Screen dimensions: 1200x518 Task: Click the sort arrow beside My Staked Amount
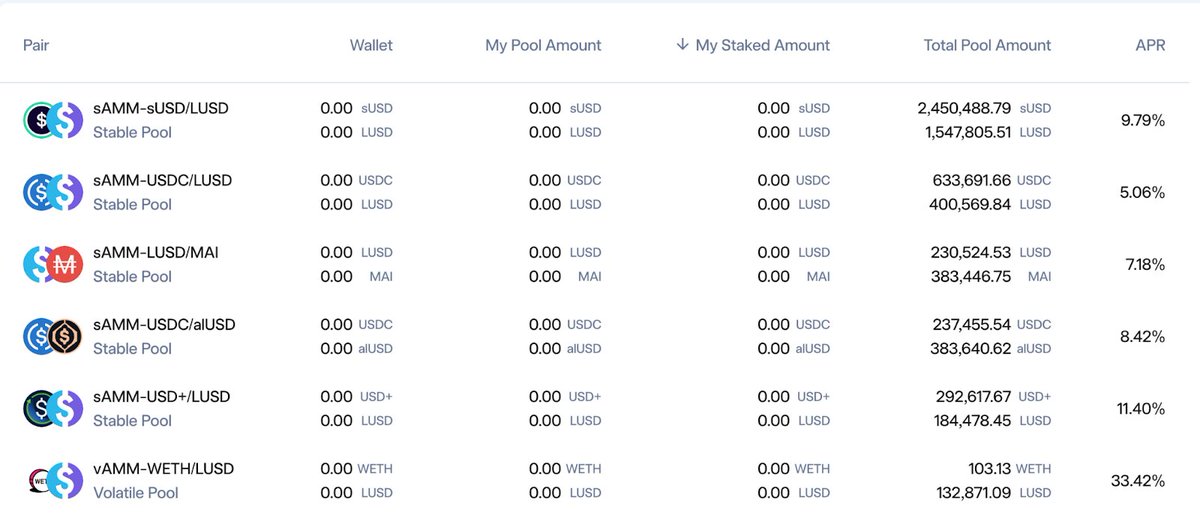click(682, 45)
